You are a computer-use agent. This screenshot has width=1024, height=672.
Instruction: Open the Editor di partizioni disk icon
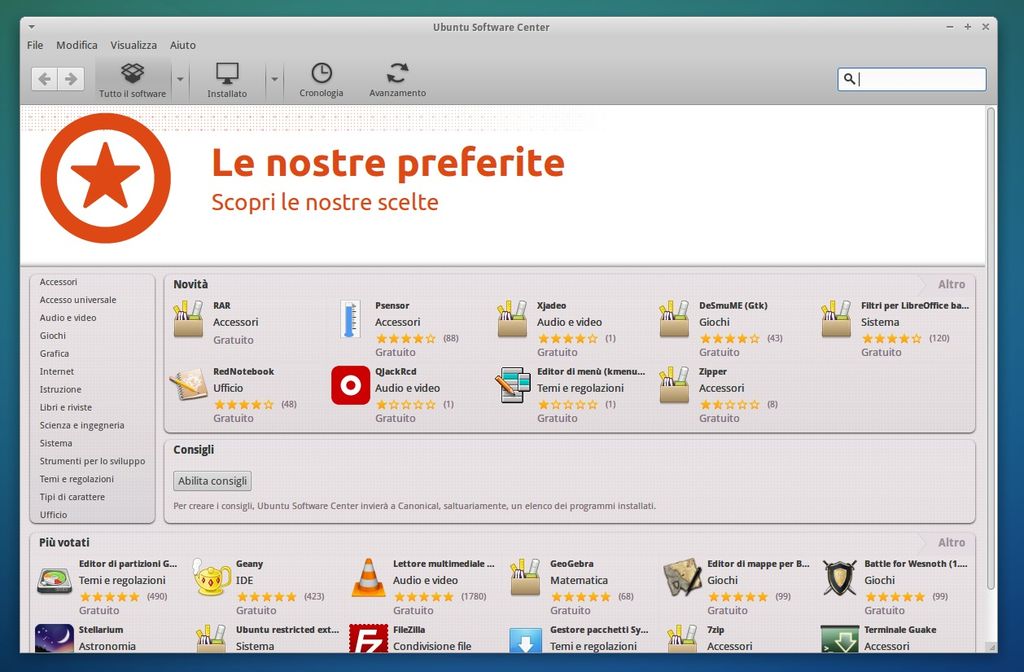coord(54,579)
